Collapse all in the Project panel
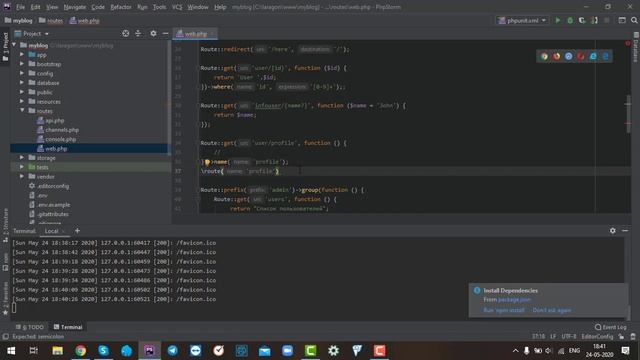This screenshot has width=640, height=360. (138, 33)
